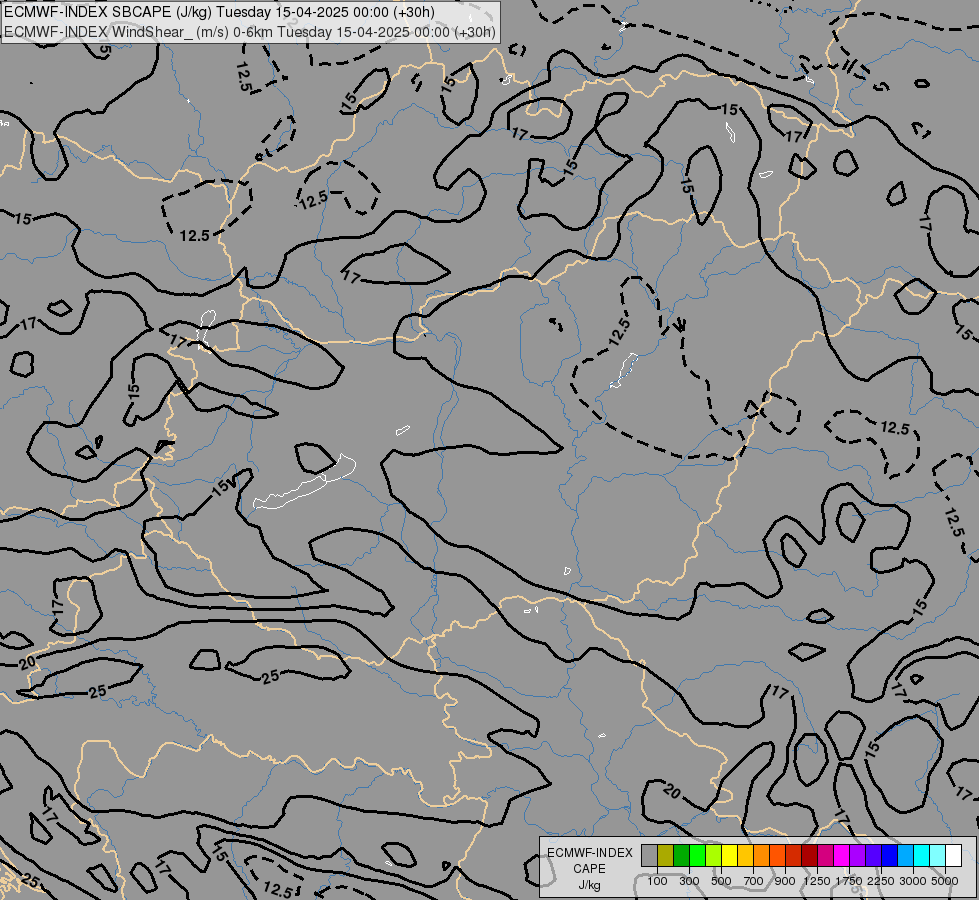Select the '500' legend scale value
This screenshot has height=900, width=979.
pos(721,881)
